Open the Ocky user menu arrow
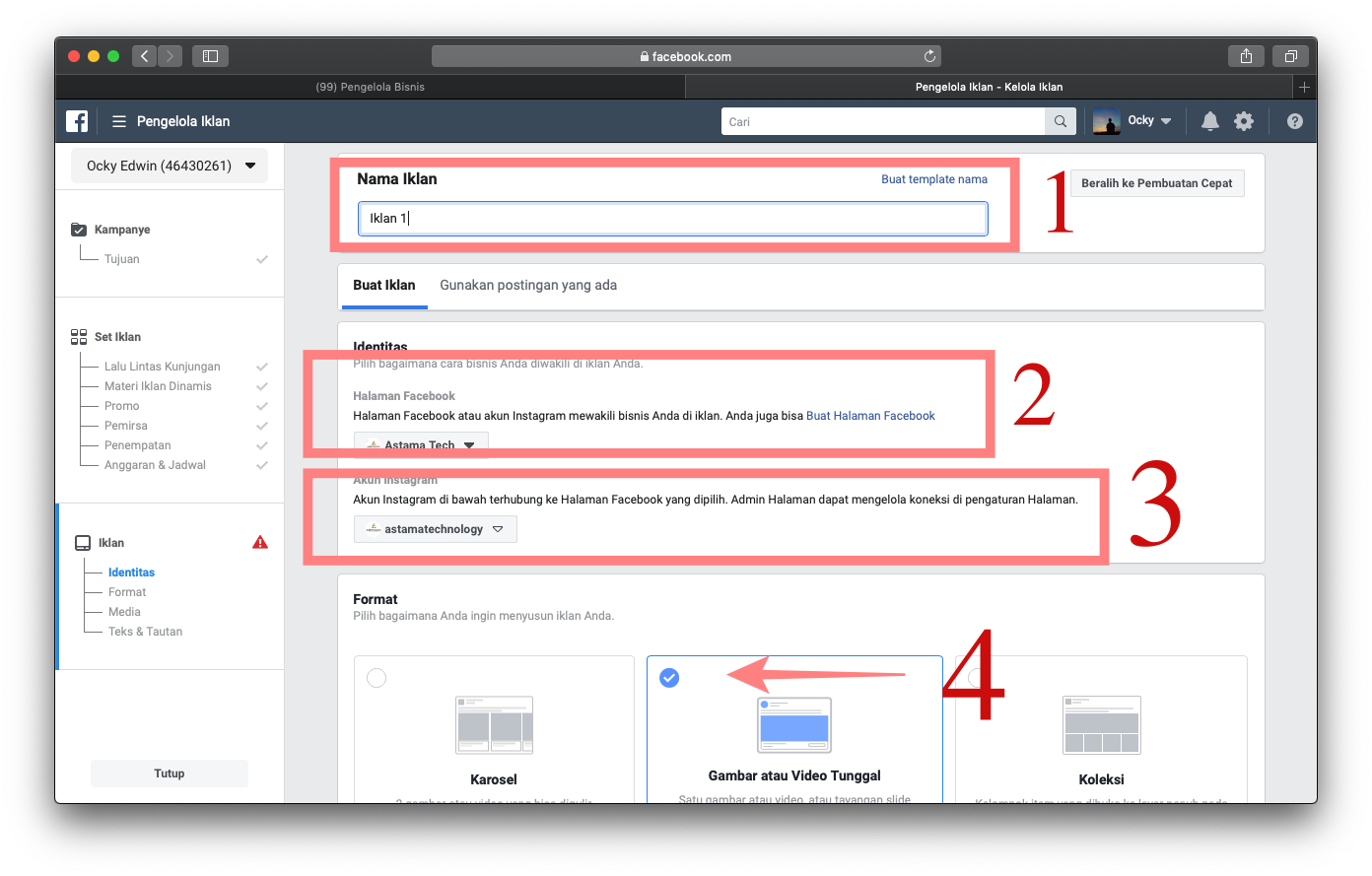This screenshot has width=1372, height=876. 1166,121
